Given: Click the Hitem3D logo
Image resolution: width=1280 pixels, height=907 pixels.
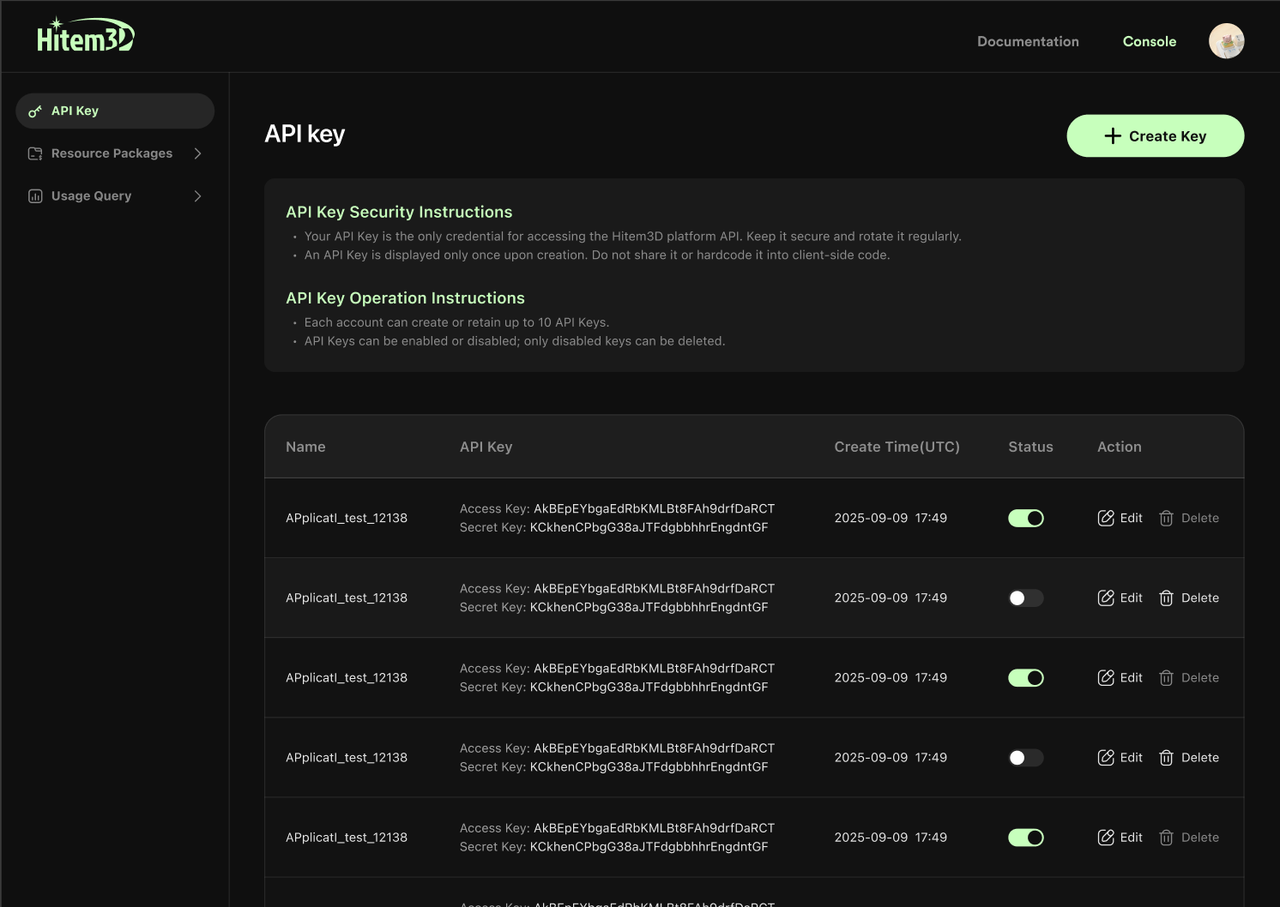Looking at the screenshot, I should pyautogui.click(x=85, y=37).
